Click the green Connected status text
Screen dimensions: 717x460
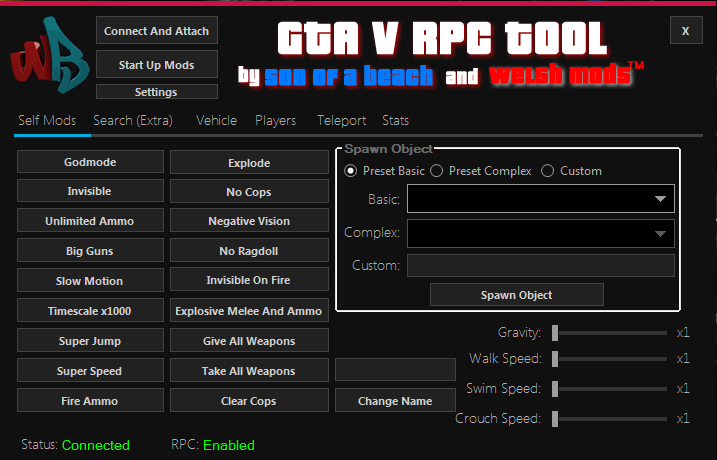96,445
